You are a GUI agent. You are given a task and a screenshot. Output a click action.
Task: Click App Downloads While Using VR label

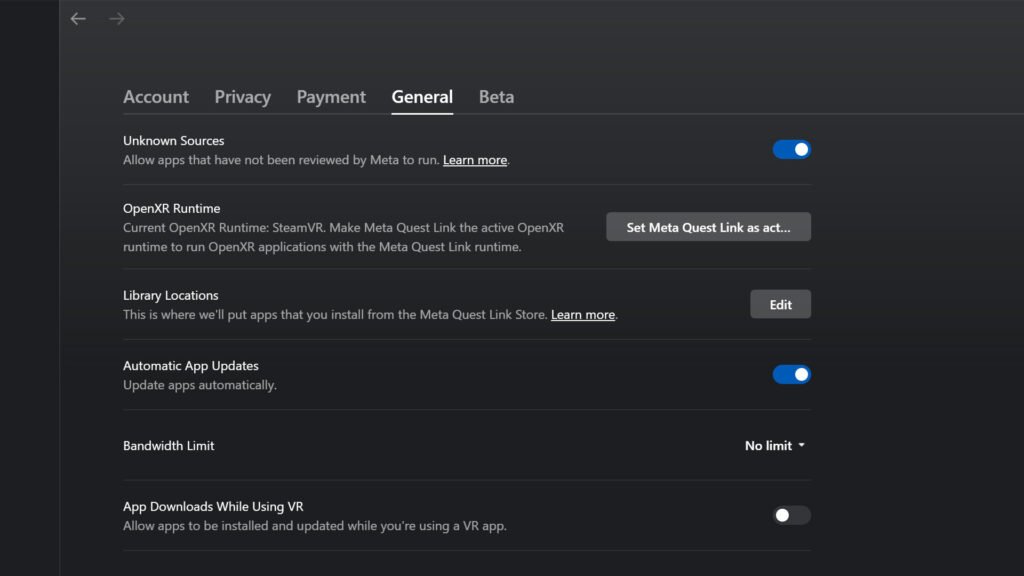tap(213, 507)
